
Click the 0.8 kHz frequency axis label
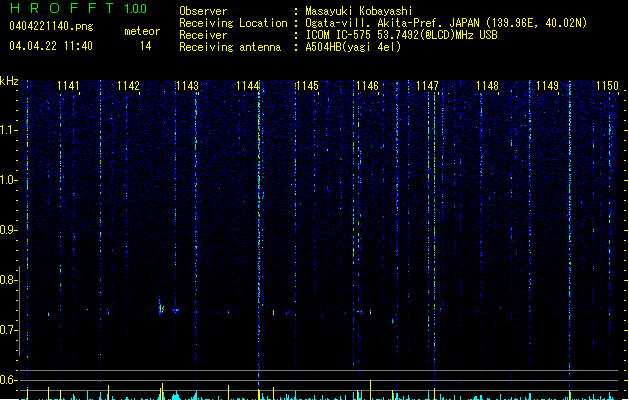7,280
